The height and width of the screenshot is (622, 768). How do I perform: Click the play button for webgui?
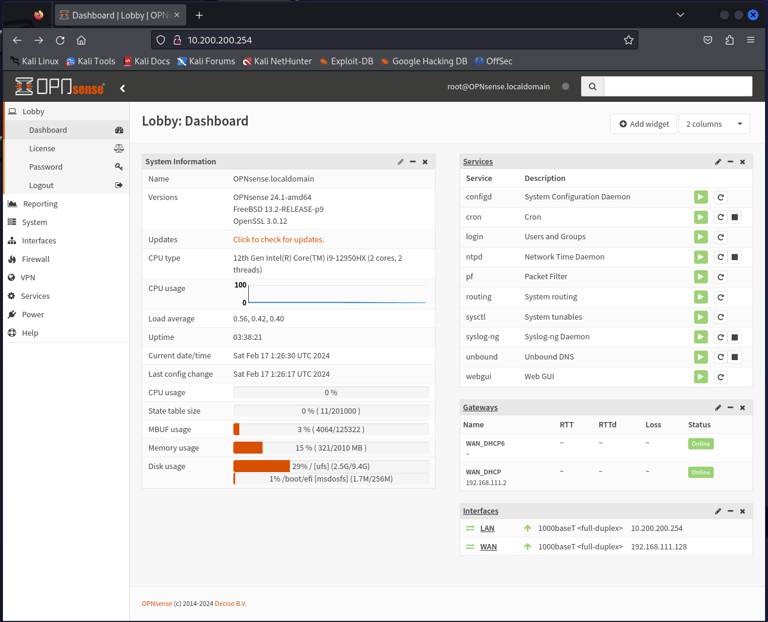700,377
